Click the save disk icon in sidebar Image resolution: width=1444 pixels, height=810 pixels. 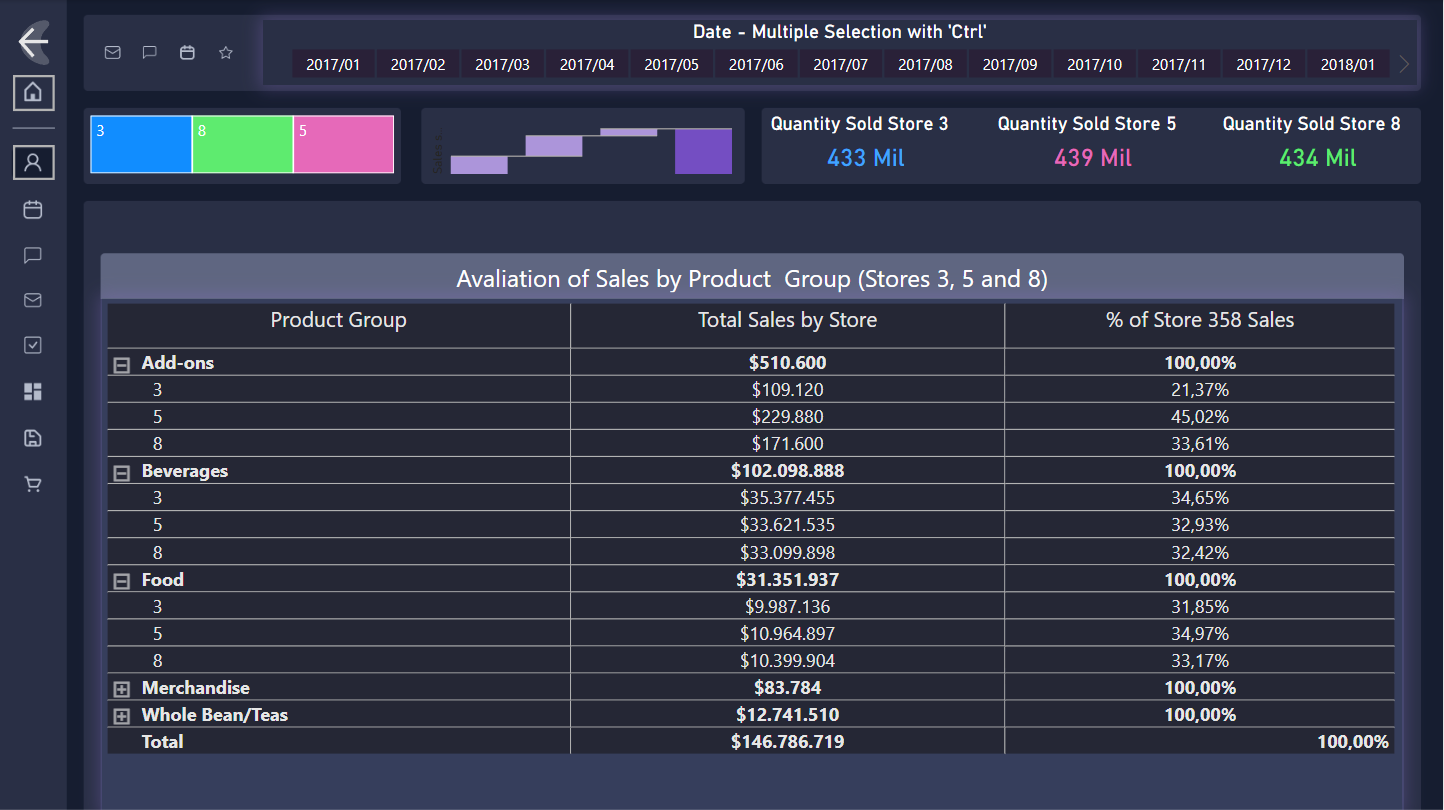click(33, 438)
